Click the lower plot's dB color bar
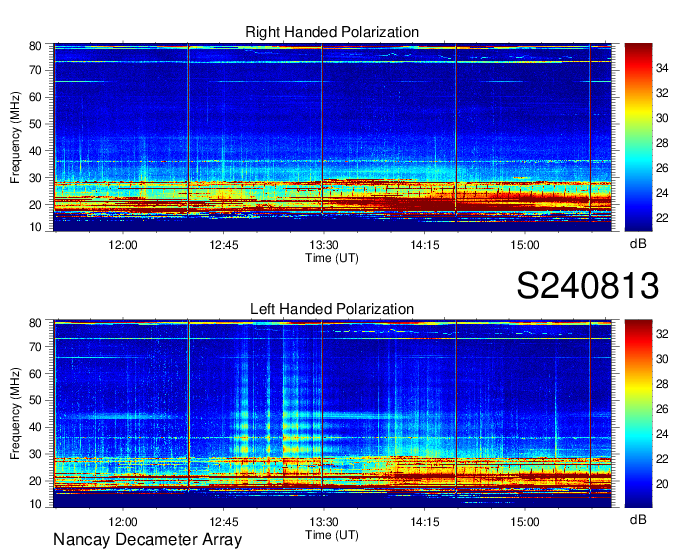680x552 pixels. [x=638, y=414]
